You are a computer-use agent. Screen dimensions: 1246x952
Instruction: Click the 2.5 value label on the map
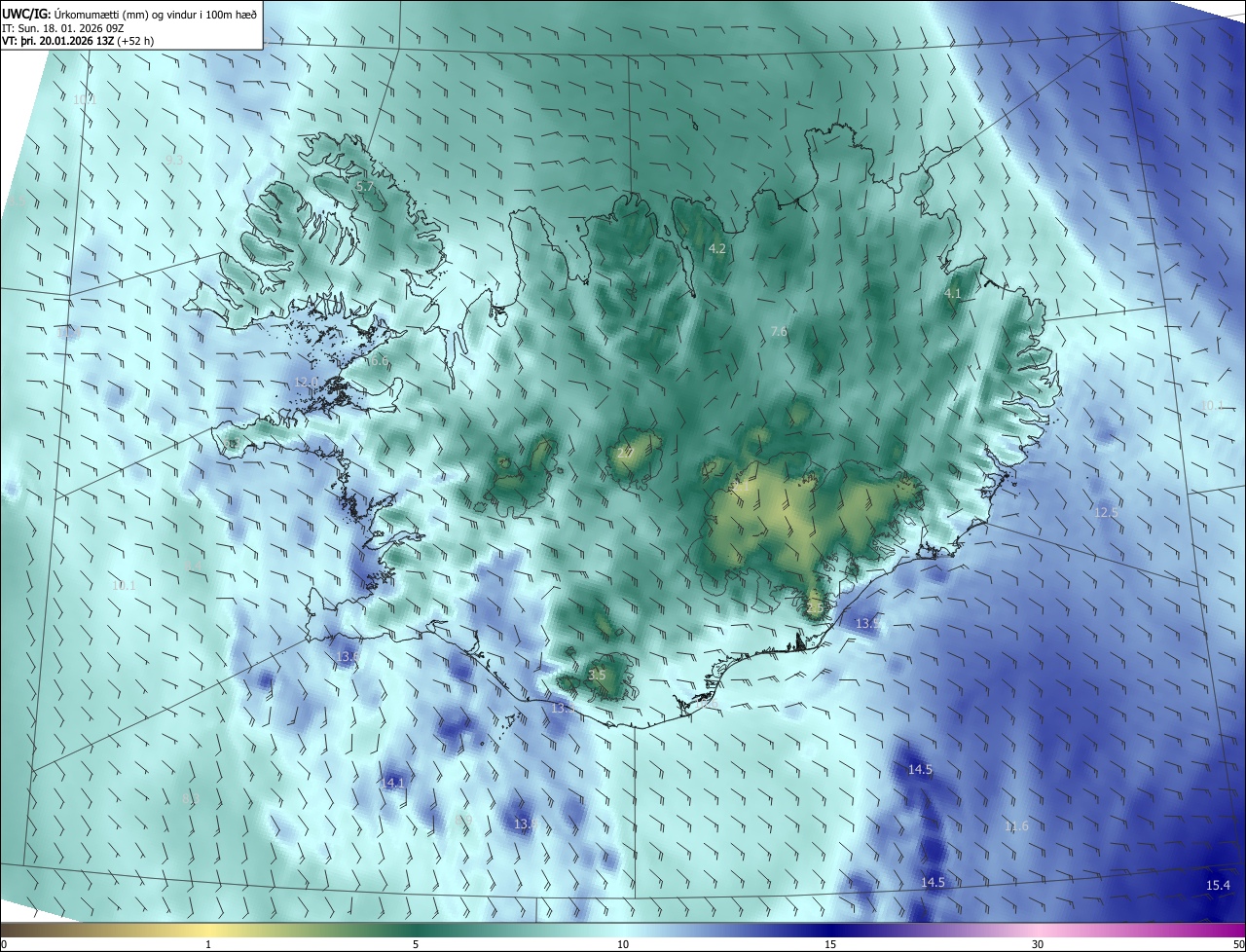pyautogui.click(x=816, y=607)
